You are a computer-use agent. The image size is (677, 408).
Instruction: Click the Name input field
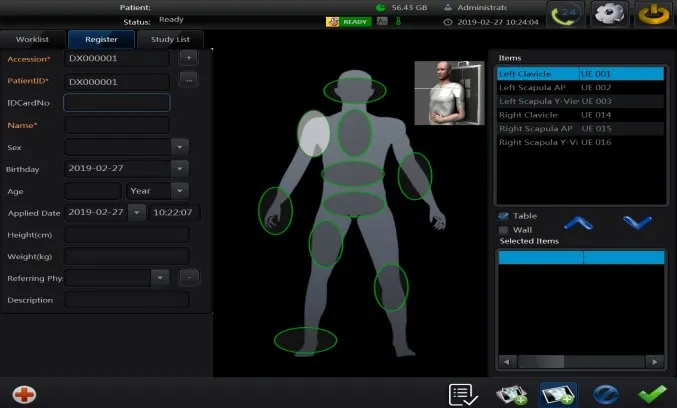[116, 125]
